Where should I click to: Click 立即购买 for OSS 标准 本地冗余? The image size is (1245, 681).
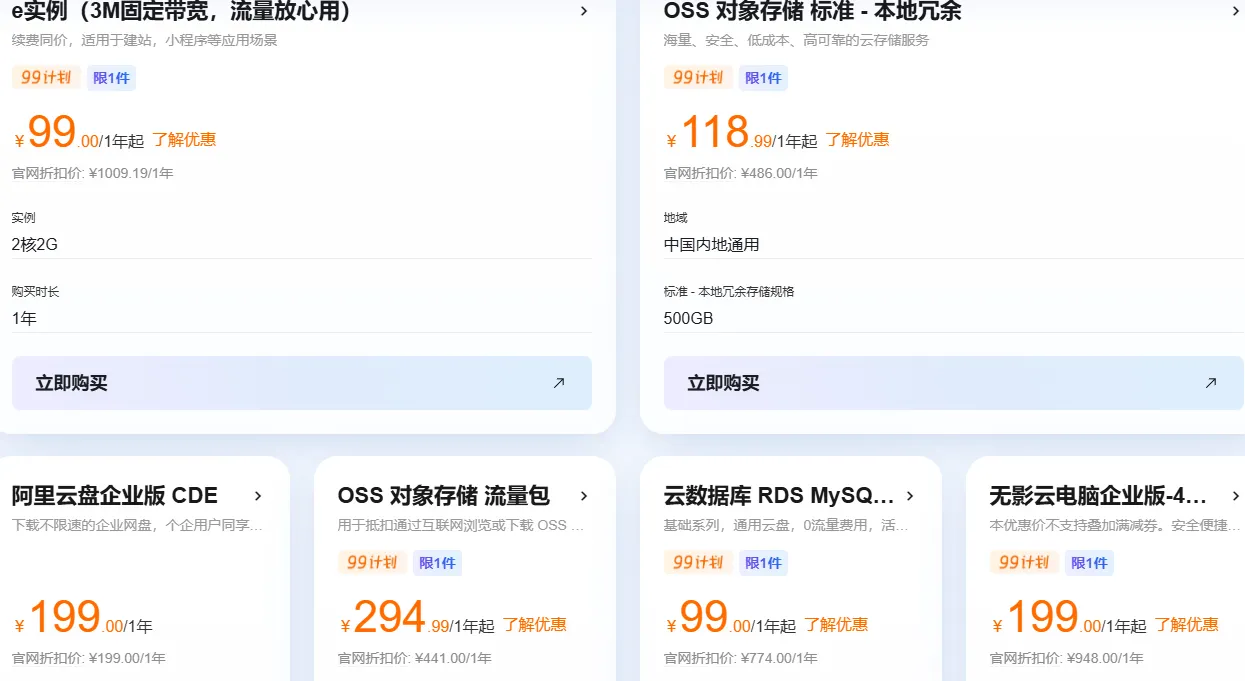coord(954,383)
